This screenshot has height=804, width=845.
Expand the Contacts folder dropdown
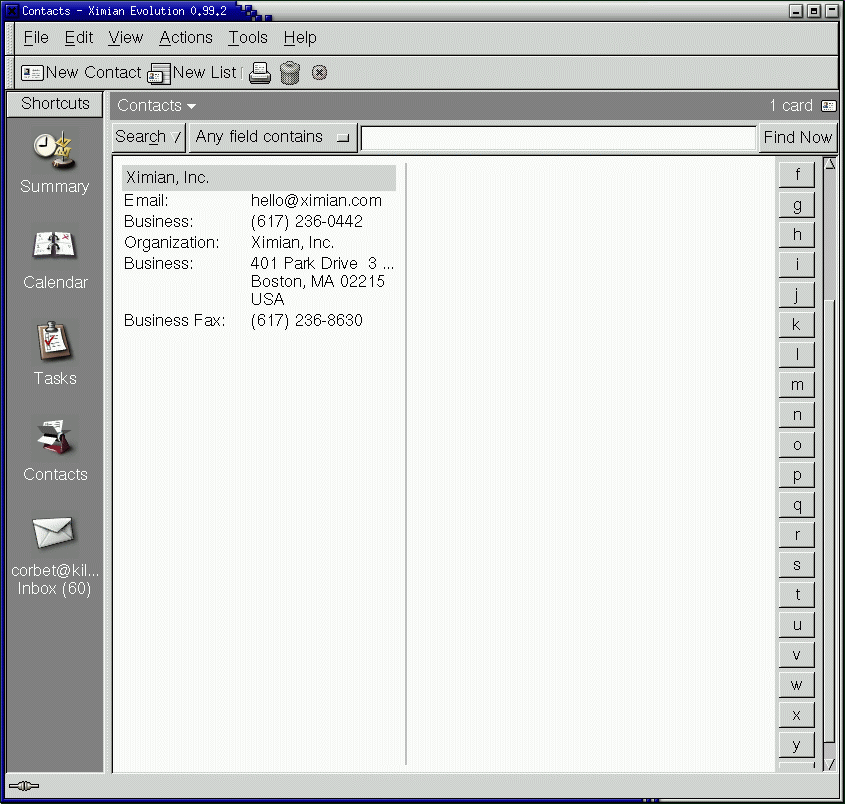click(x=156, y=106)
